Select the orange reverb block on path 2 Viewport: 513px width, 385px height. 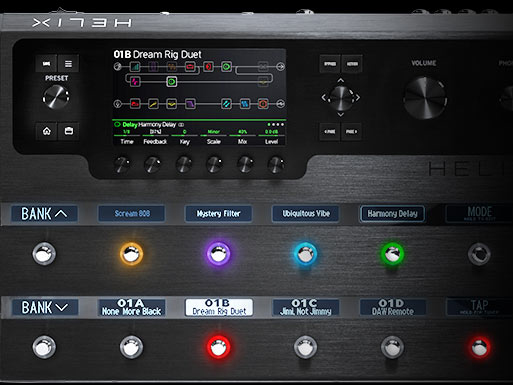pyautogui.click(x=263, y=104)
